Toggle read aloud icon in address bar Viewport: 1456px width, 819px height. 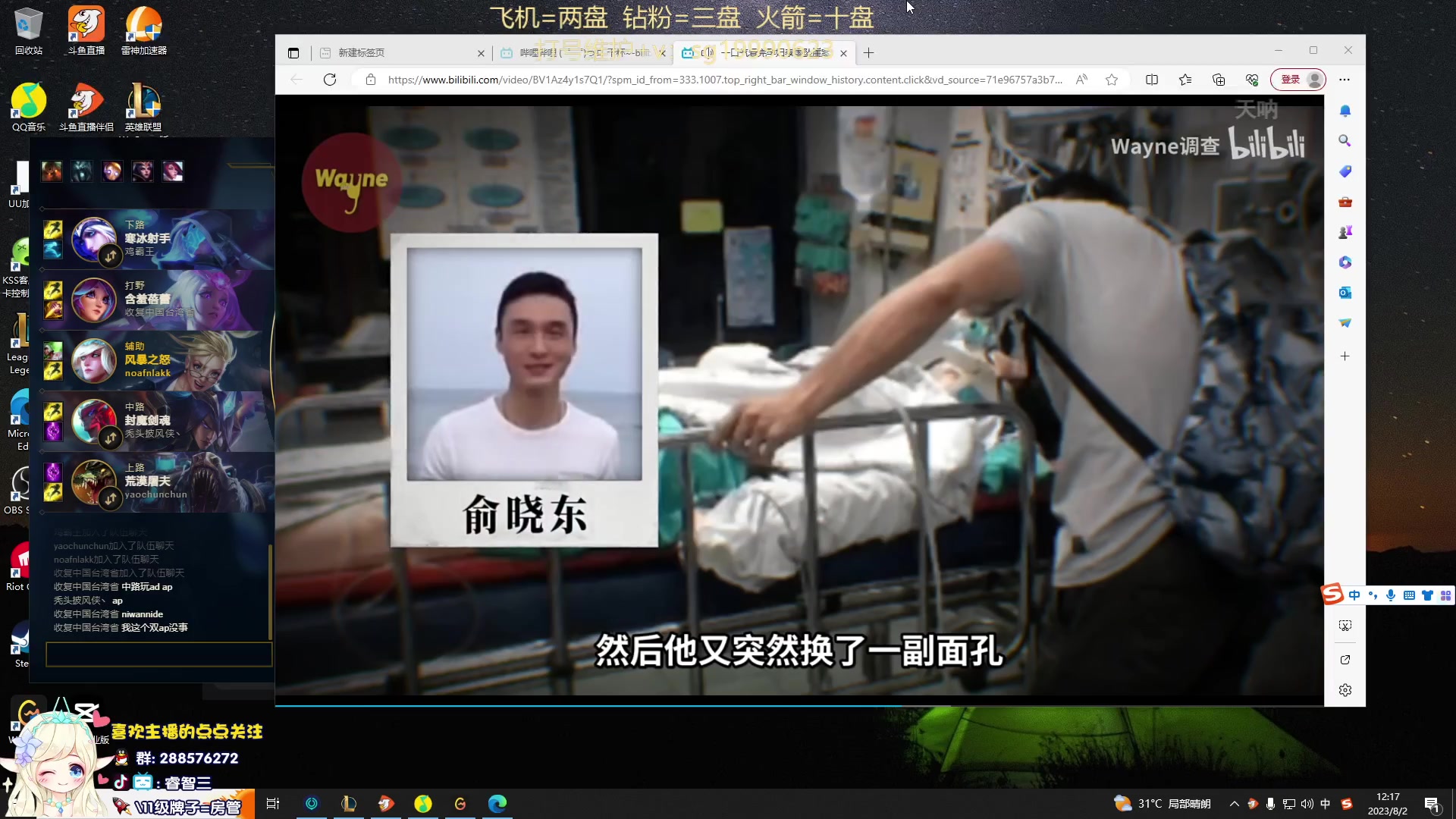tap(1081, 80)
